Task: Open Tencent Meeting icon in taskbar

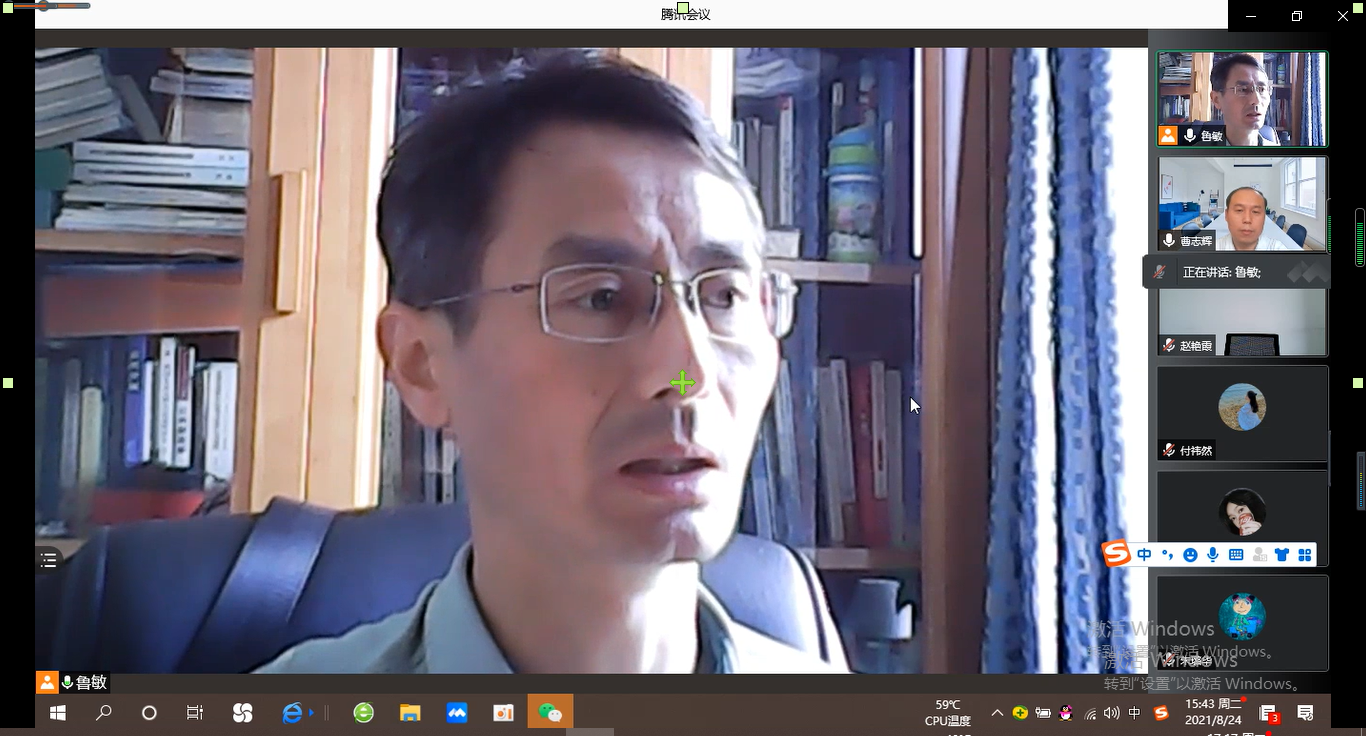Action: coord(457,713)
